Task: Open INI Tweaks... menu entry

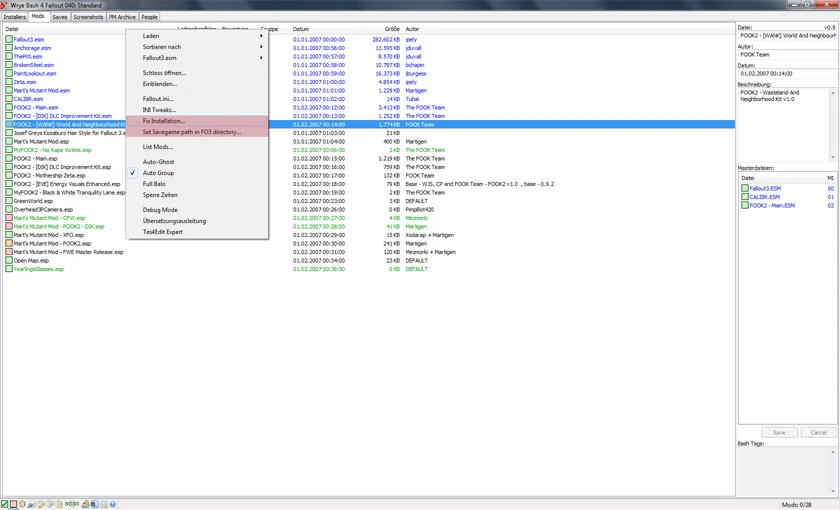Action: pos(197,110)
